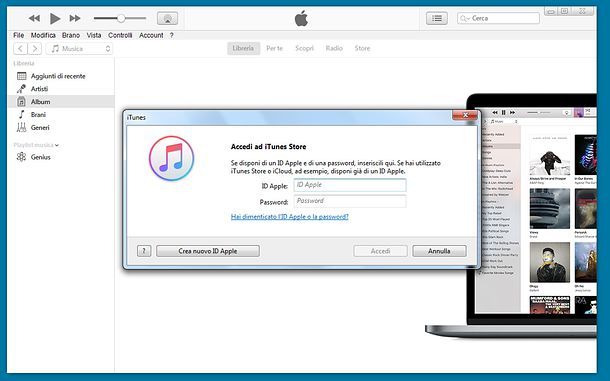Click the iTunes music note logo
This screenshot has height=381, width=610.
[171, 158]
